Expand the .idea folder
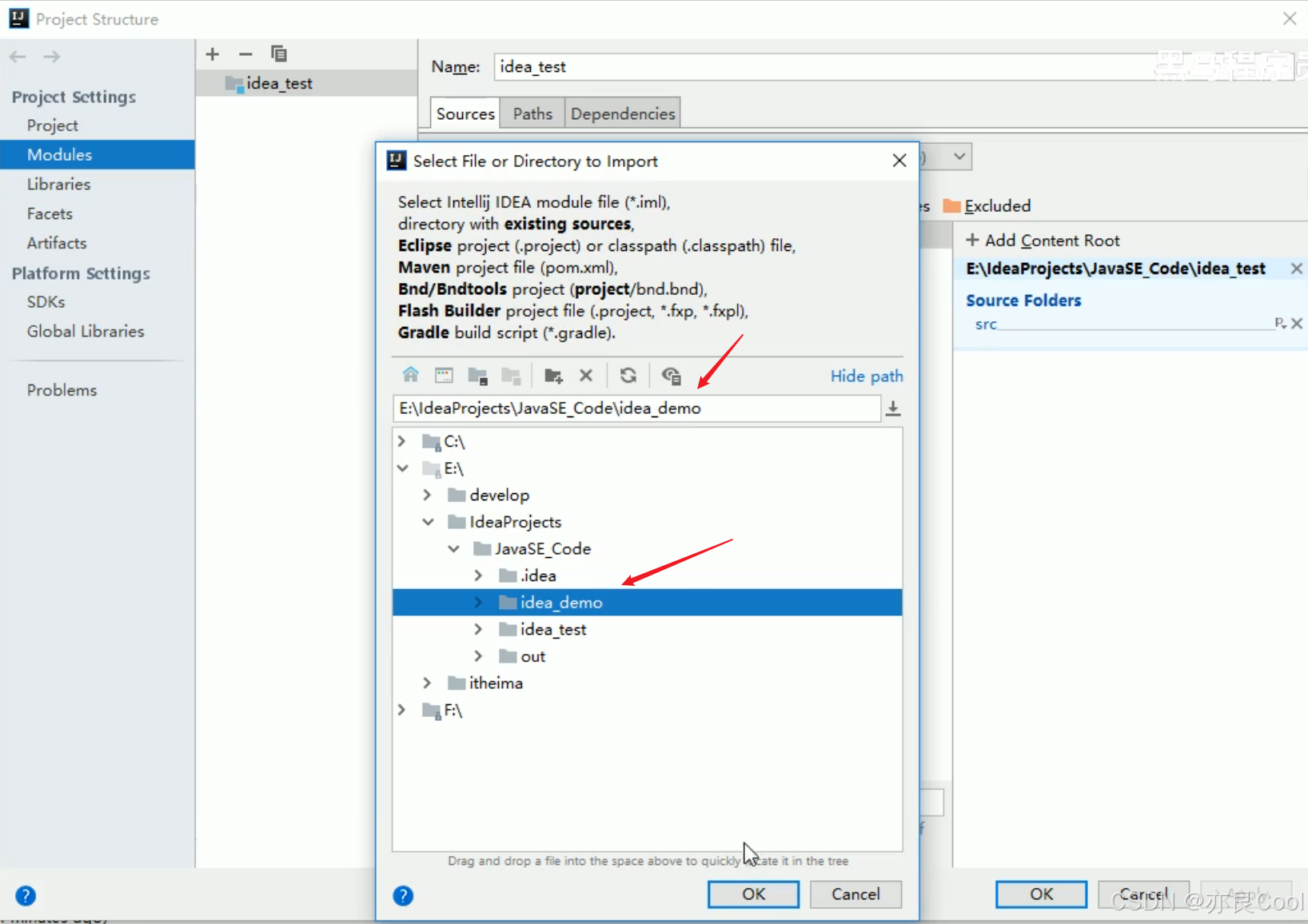Viewport: 1308px width, 924px height. pyautogui.click(x=478, y=576)
